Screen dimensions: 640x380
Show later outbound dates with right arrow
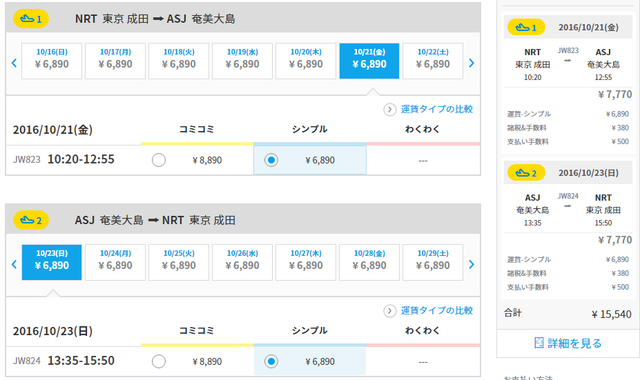[x=471, y=63]
